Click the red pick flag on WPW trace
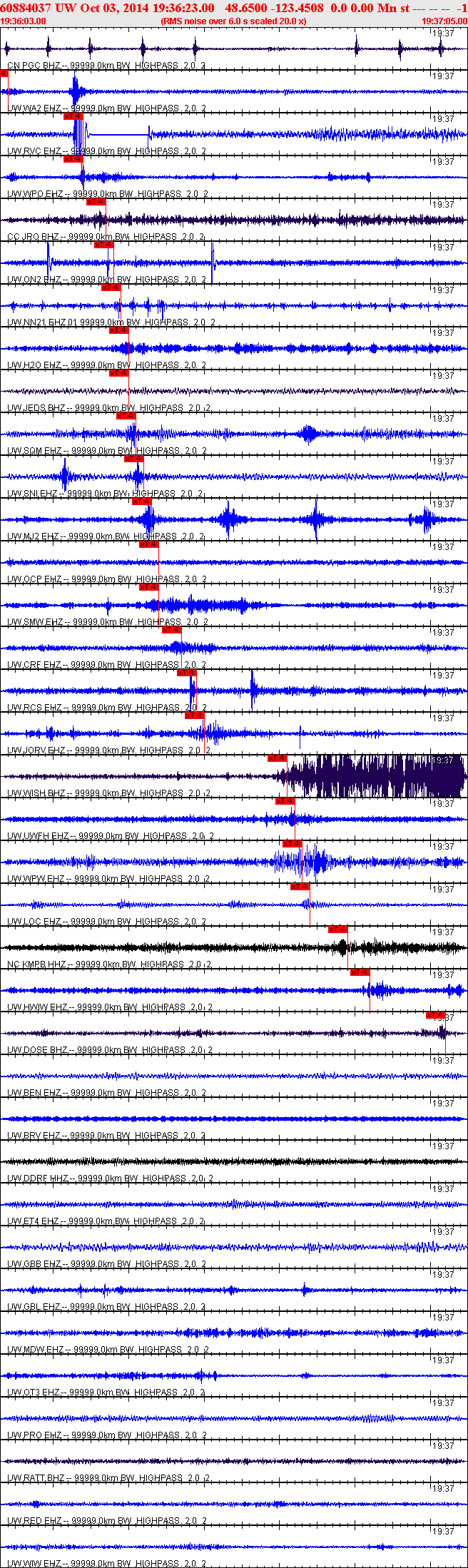Viewport: 468px width, 1568px height. coord(292,843)
